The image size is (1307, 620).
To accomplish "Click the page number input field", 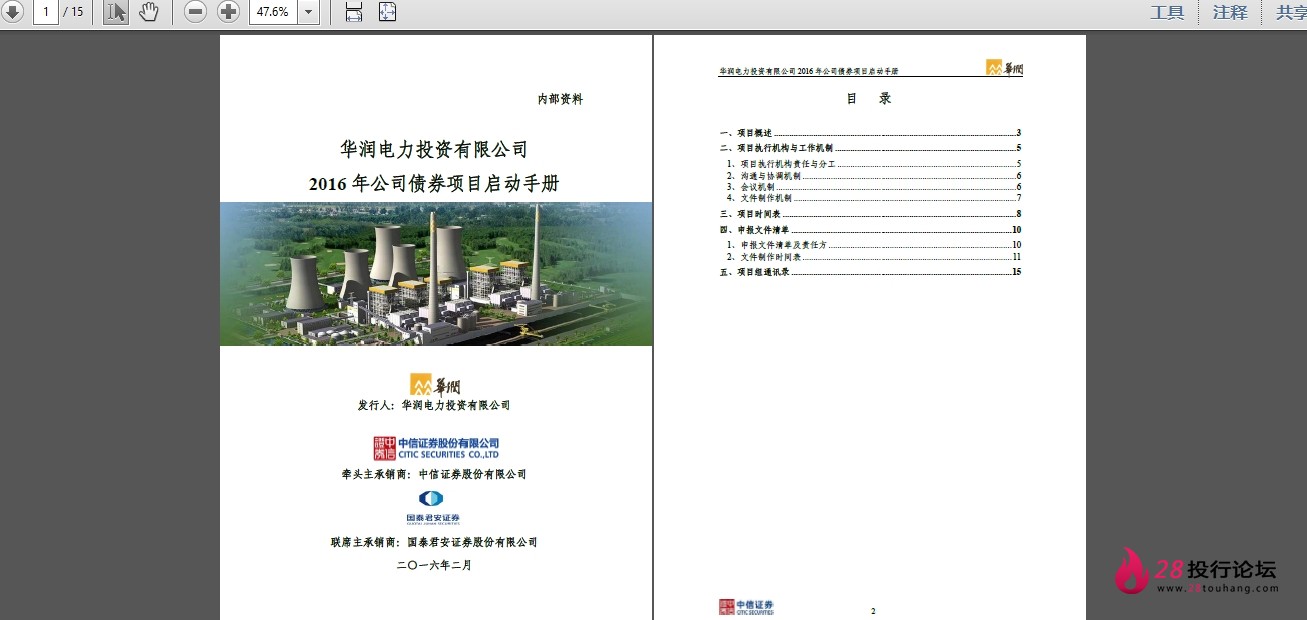I will click(x=45, y=12).
